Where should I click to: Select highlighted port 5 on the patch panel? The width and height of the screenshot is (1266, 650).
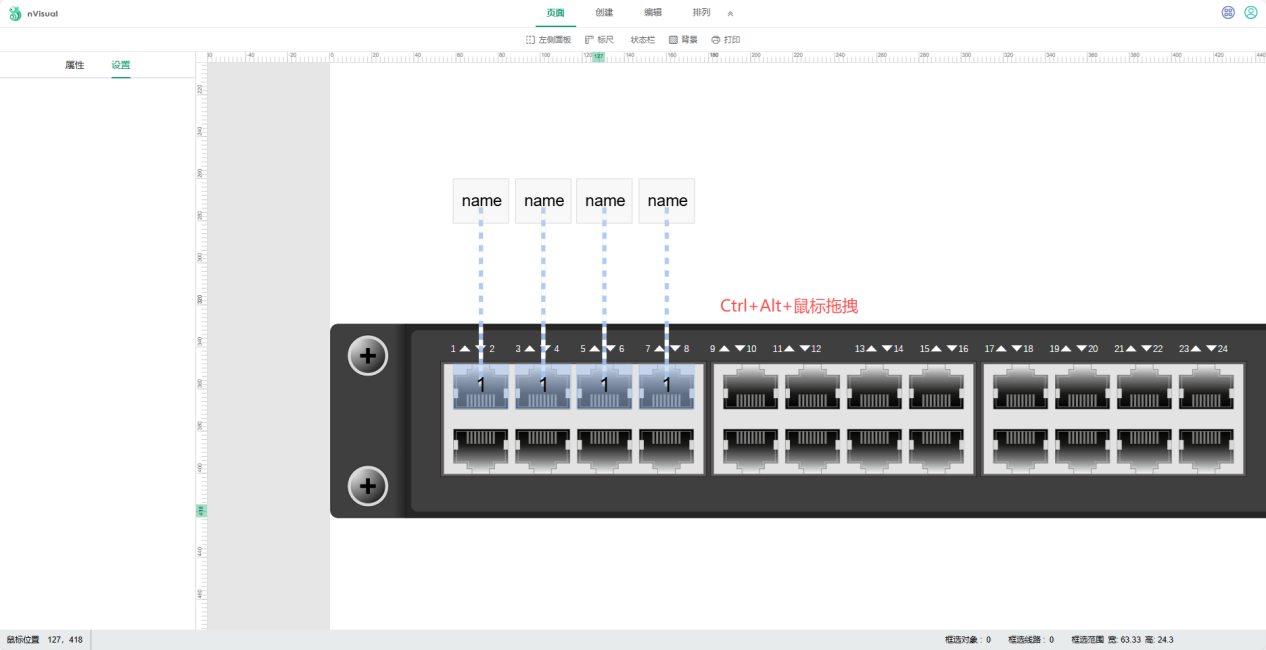click(x=605, y=388)
